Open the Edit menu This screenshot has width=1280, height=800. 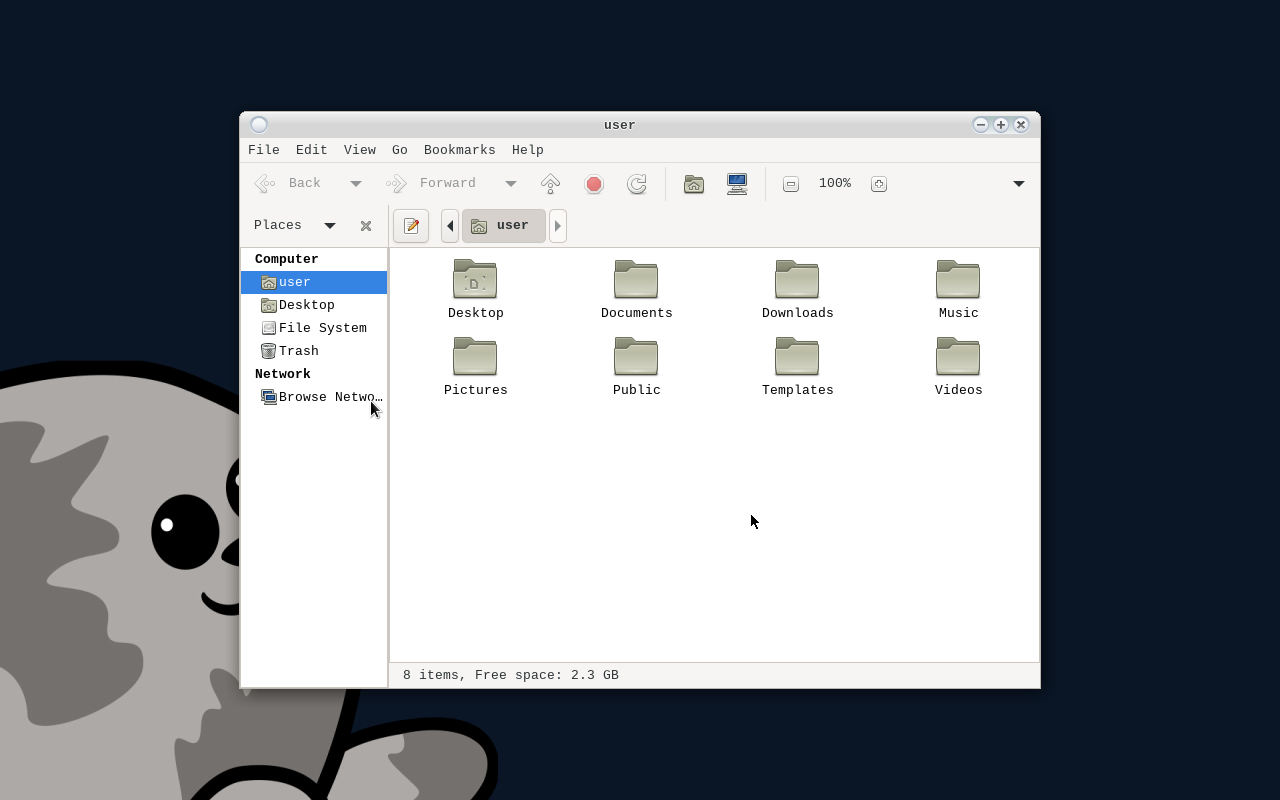point(312,150)
